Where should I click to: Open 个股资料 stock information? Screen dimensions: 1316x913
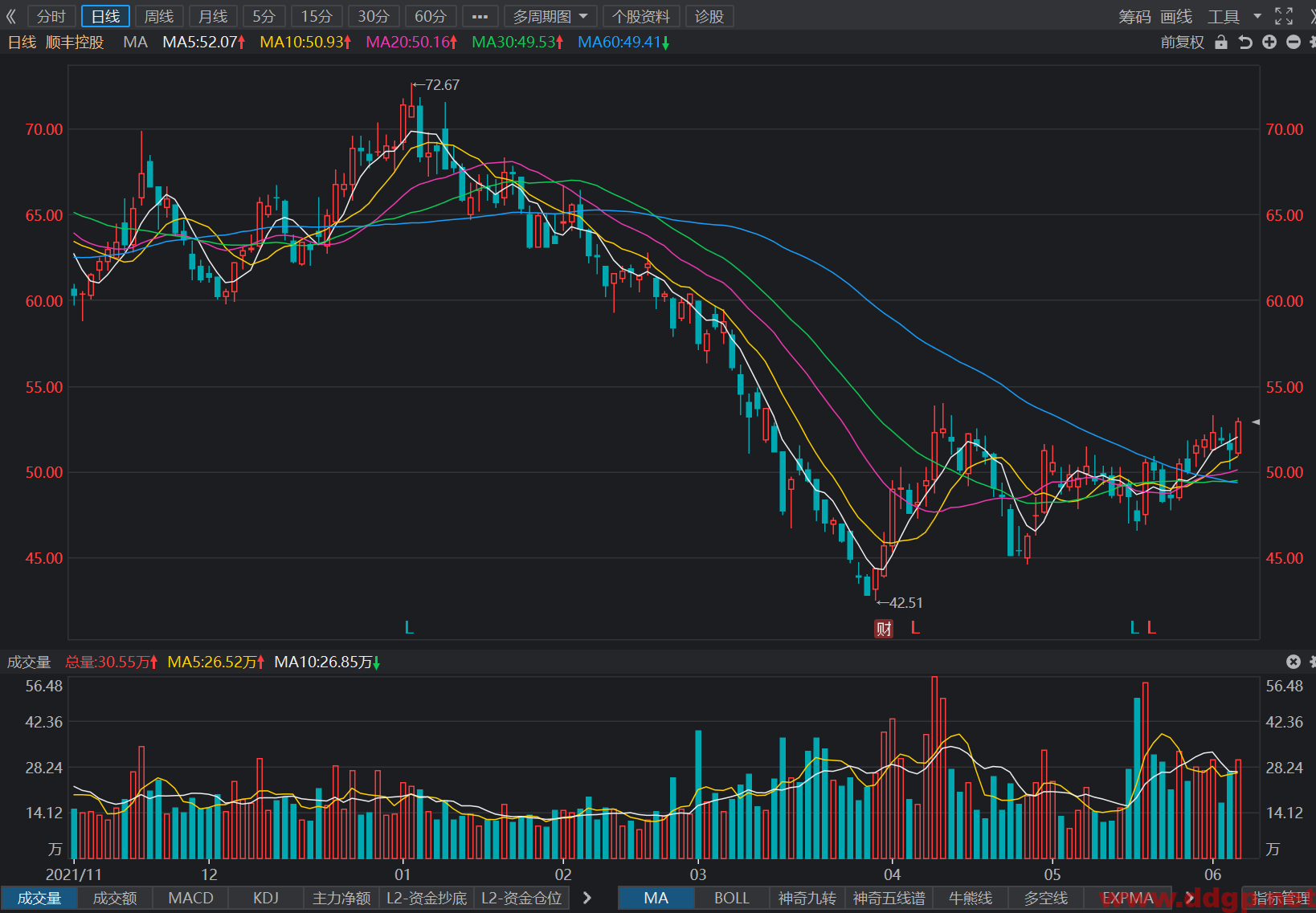[641, 16]
